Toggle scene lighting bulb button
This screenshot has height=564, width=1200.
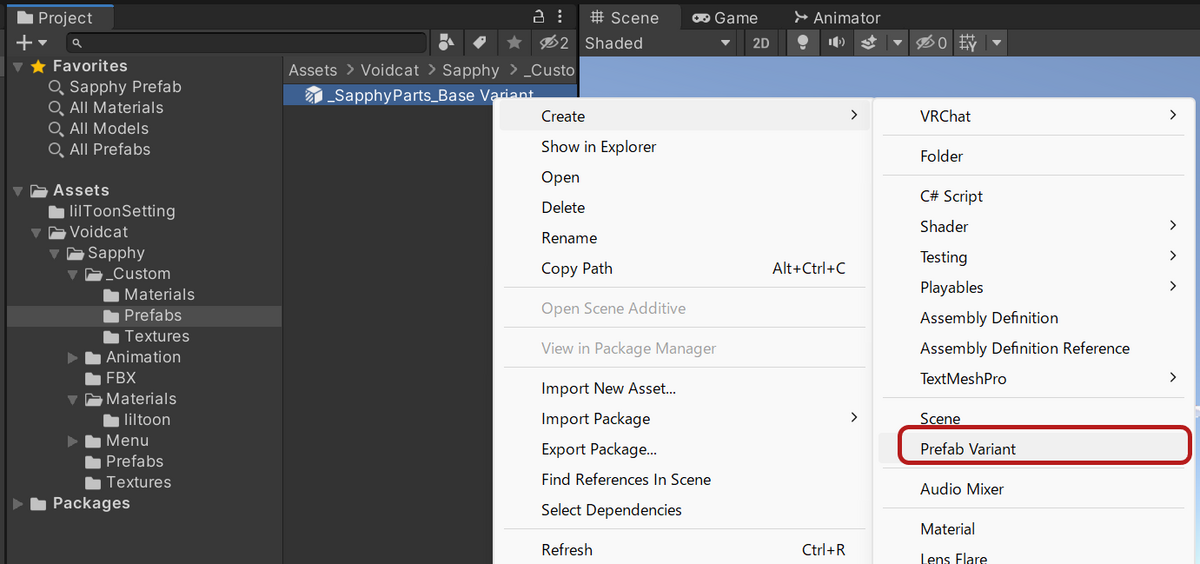tap(801, 43)
